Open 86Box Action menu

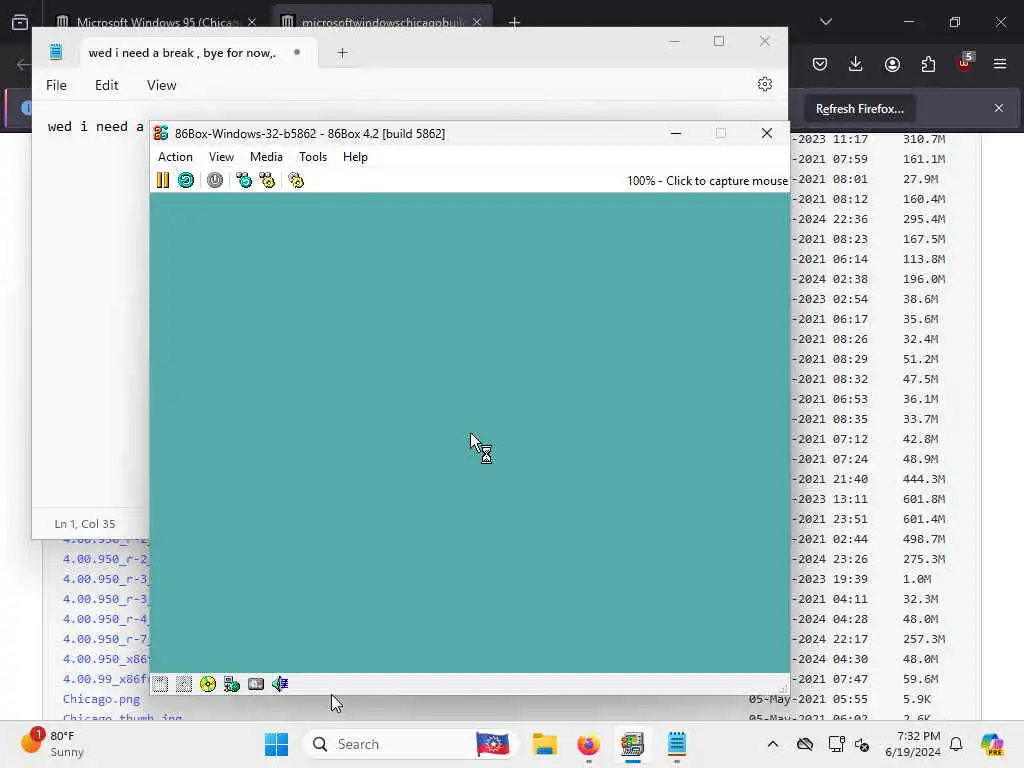click(175, 157)
